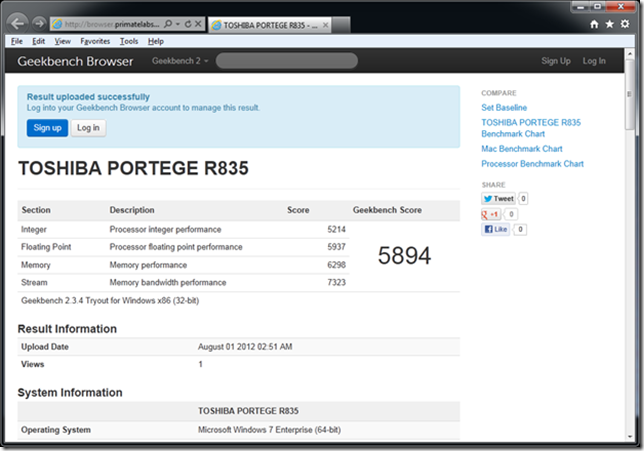Select the Floating Point score 5937
644x451 pixels.
click(x=336, y=247)
